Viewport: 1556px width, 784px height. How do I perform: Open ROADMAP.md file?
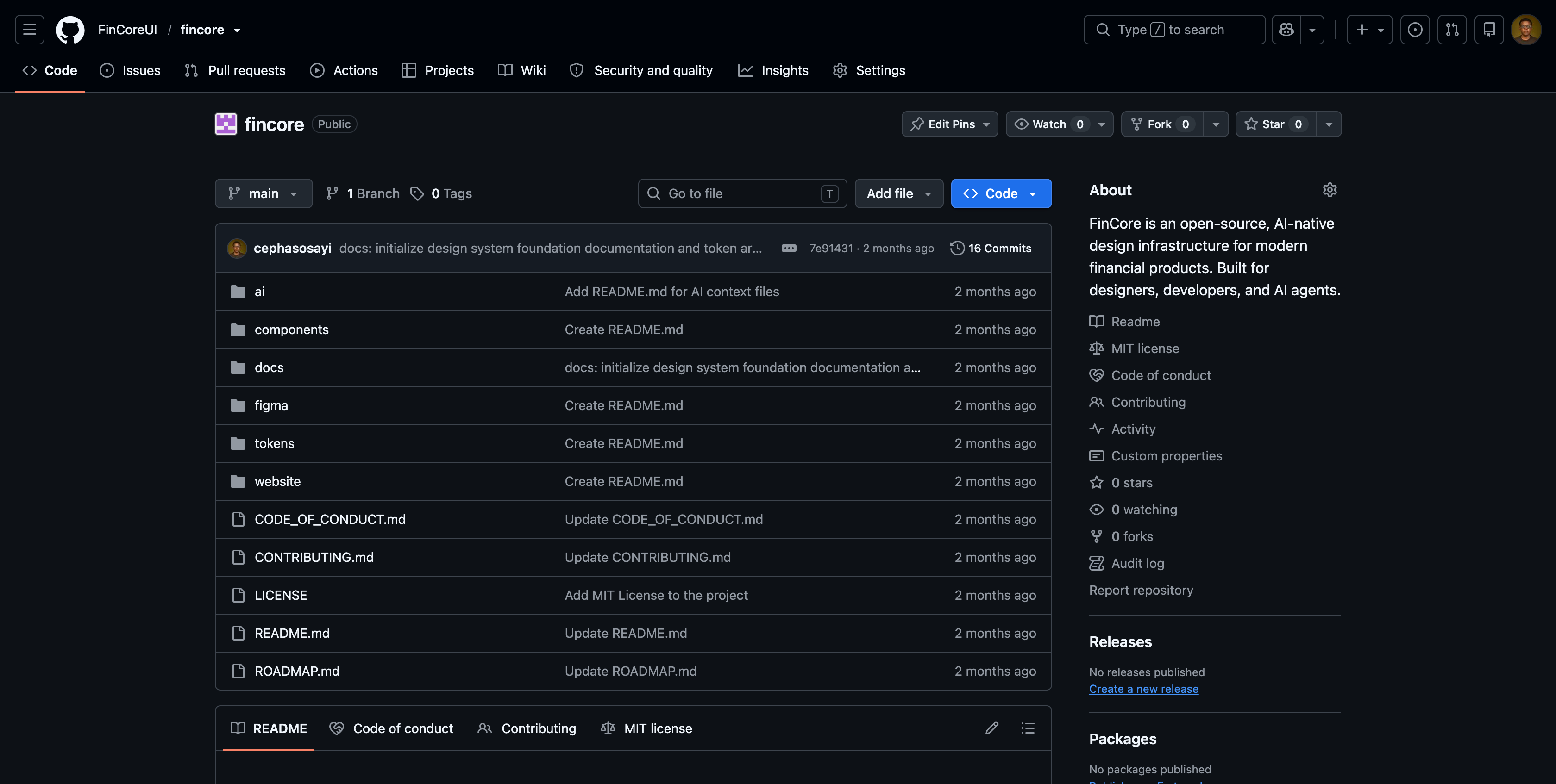(x=296, y=671)
